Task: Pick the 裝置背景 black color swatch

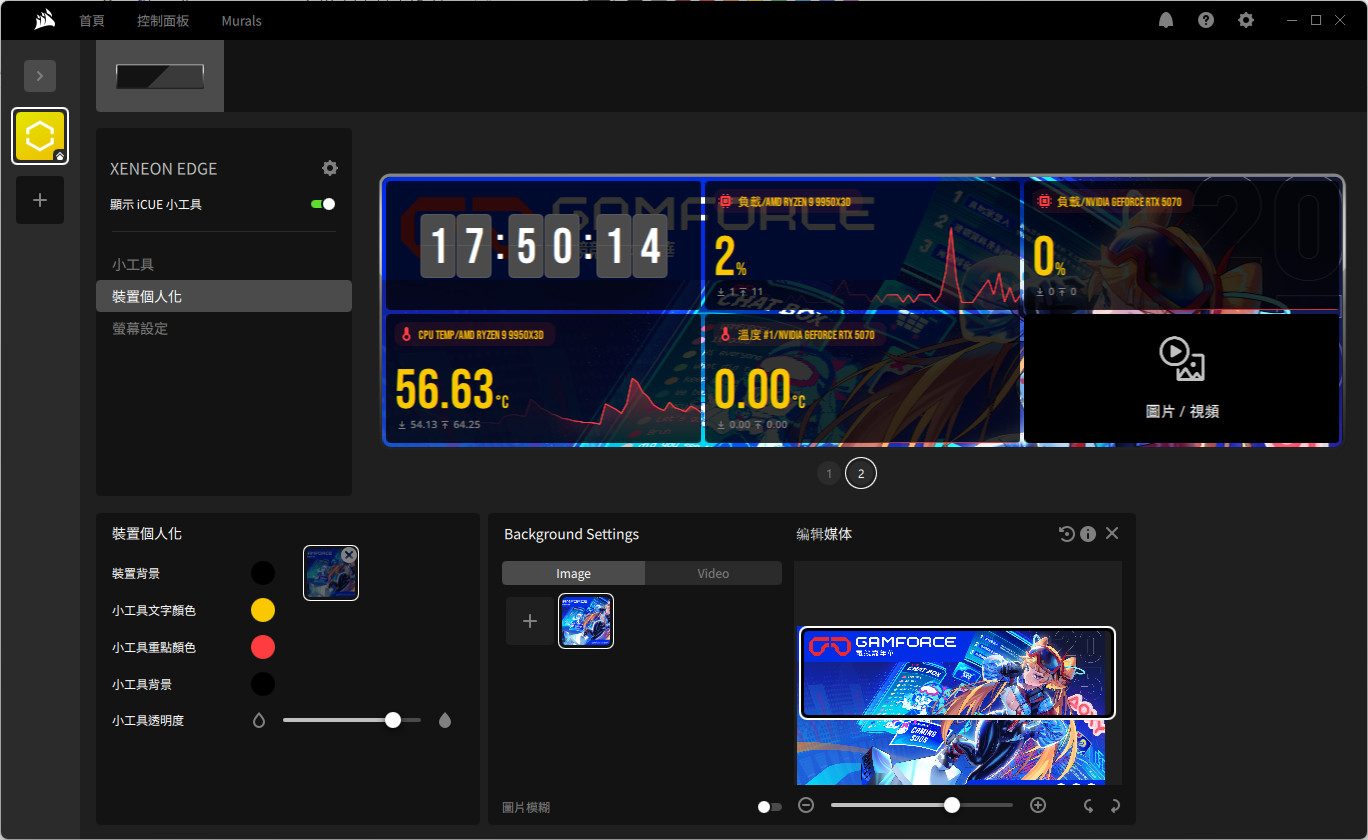Action: (263, 573)
